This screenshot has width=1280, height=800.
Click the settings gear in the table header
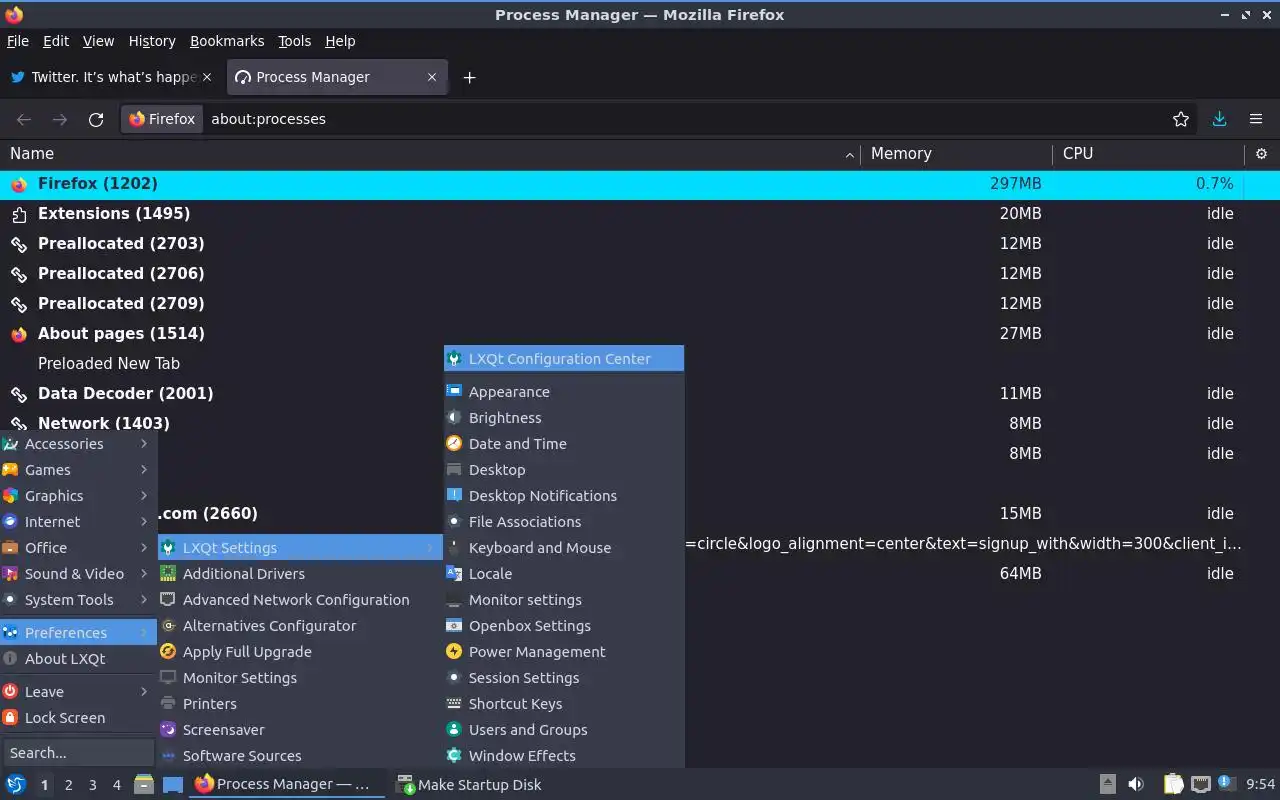(x=1261, y=154)
